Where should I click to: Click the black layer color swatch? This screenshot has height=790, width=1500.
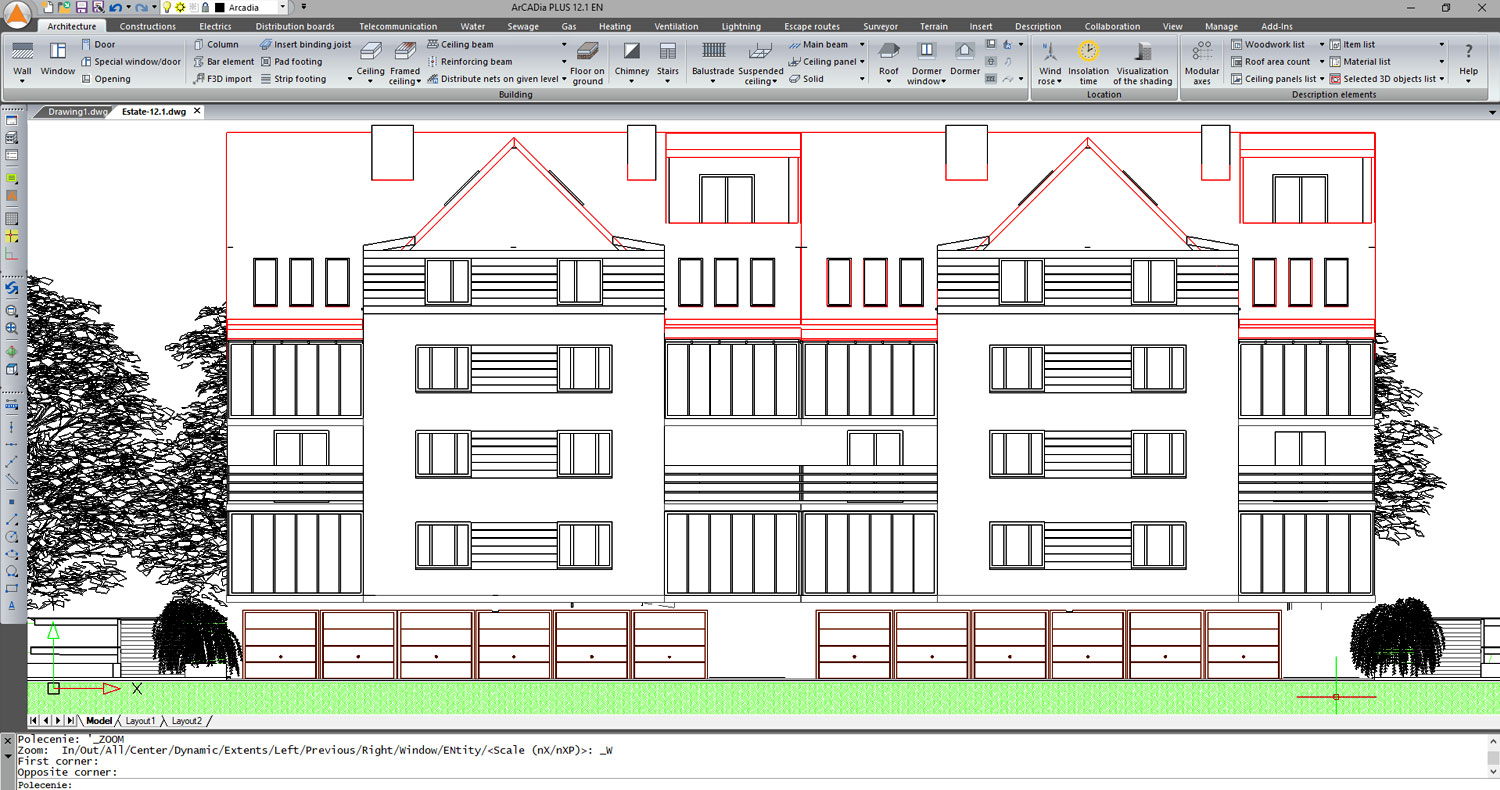(219, 7)
